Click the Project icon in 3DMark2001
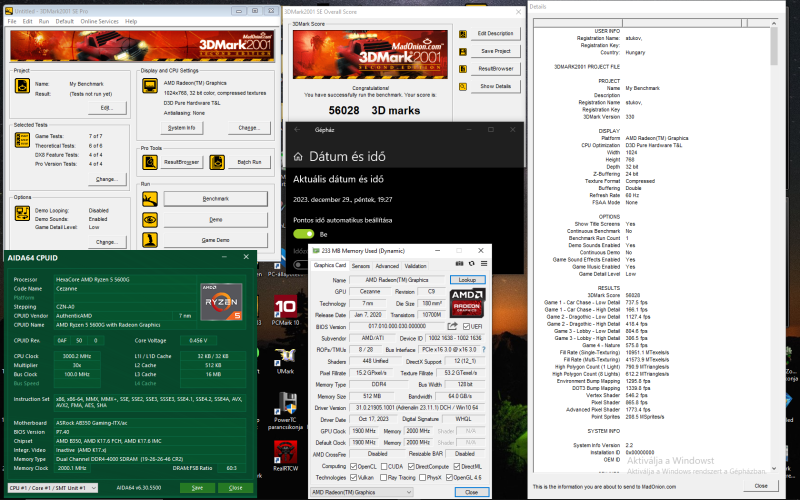800x500 pixels. (x=22, y=86)
